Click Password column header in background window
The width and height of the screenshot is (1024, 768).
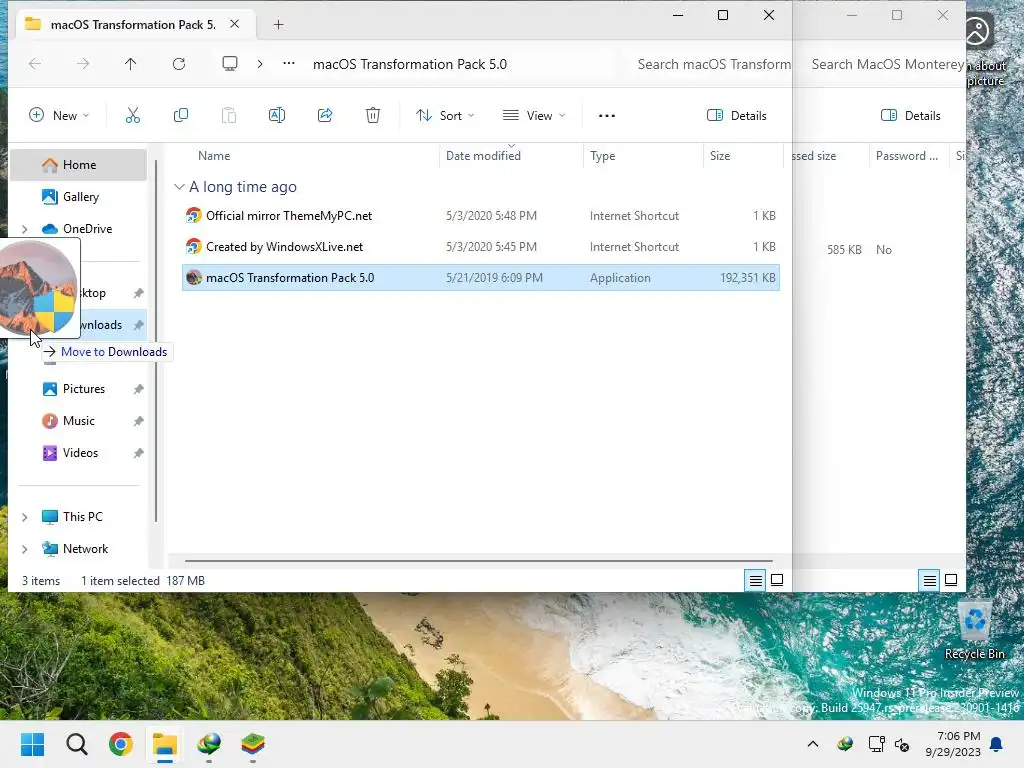[906, 155]
